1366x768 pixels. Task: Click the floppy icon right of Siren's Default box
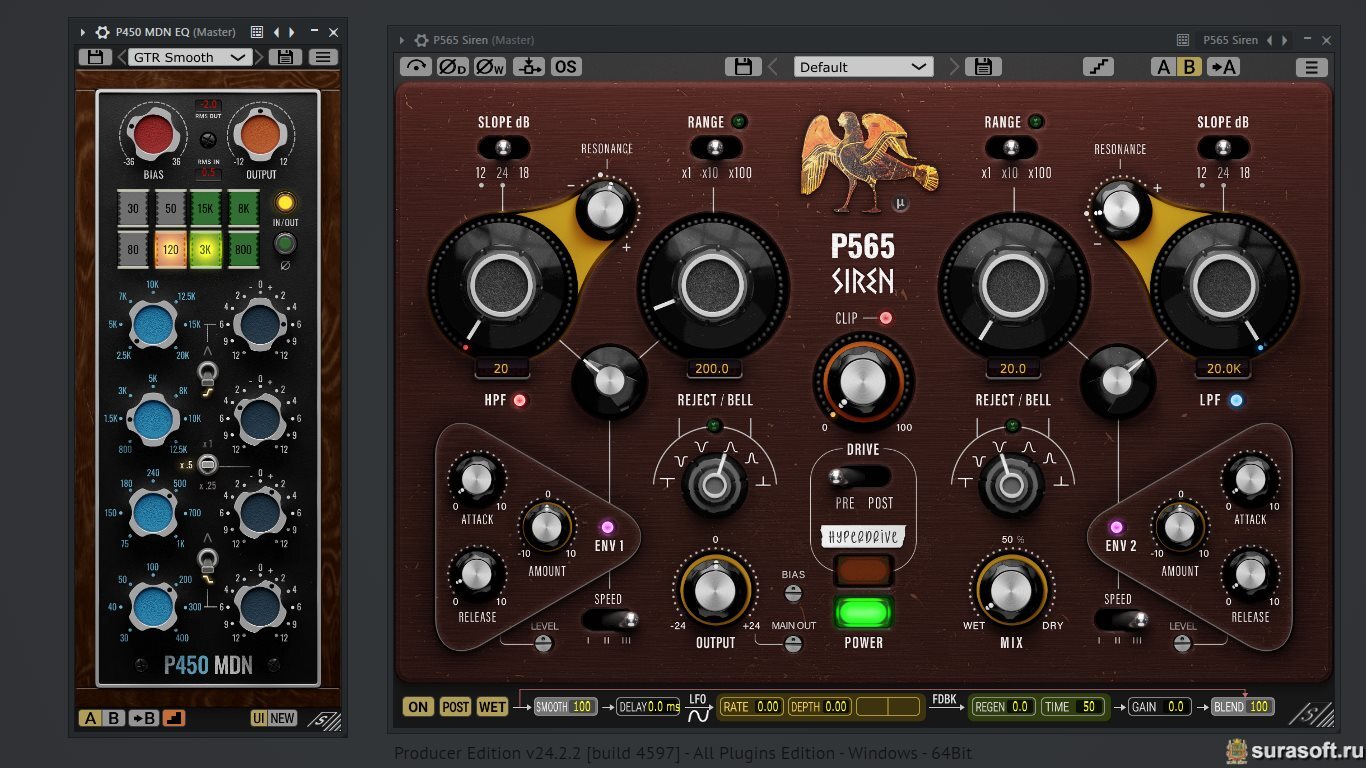pos(983,67)
